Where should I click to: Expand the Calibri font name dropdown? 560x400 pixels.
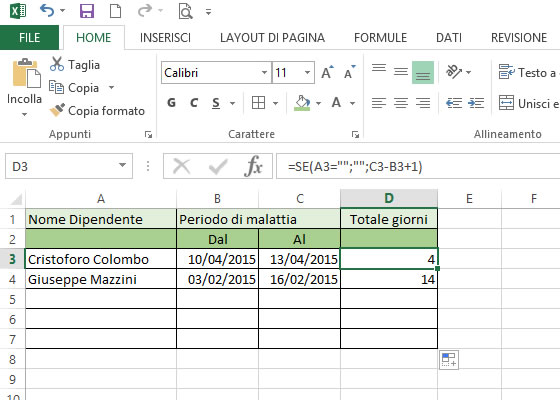(264, 72)
